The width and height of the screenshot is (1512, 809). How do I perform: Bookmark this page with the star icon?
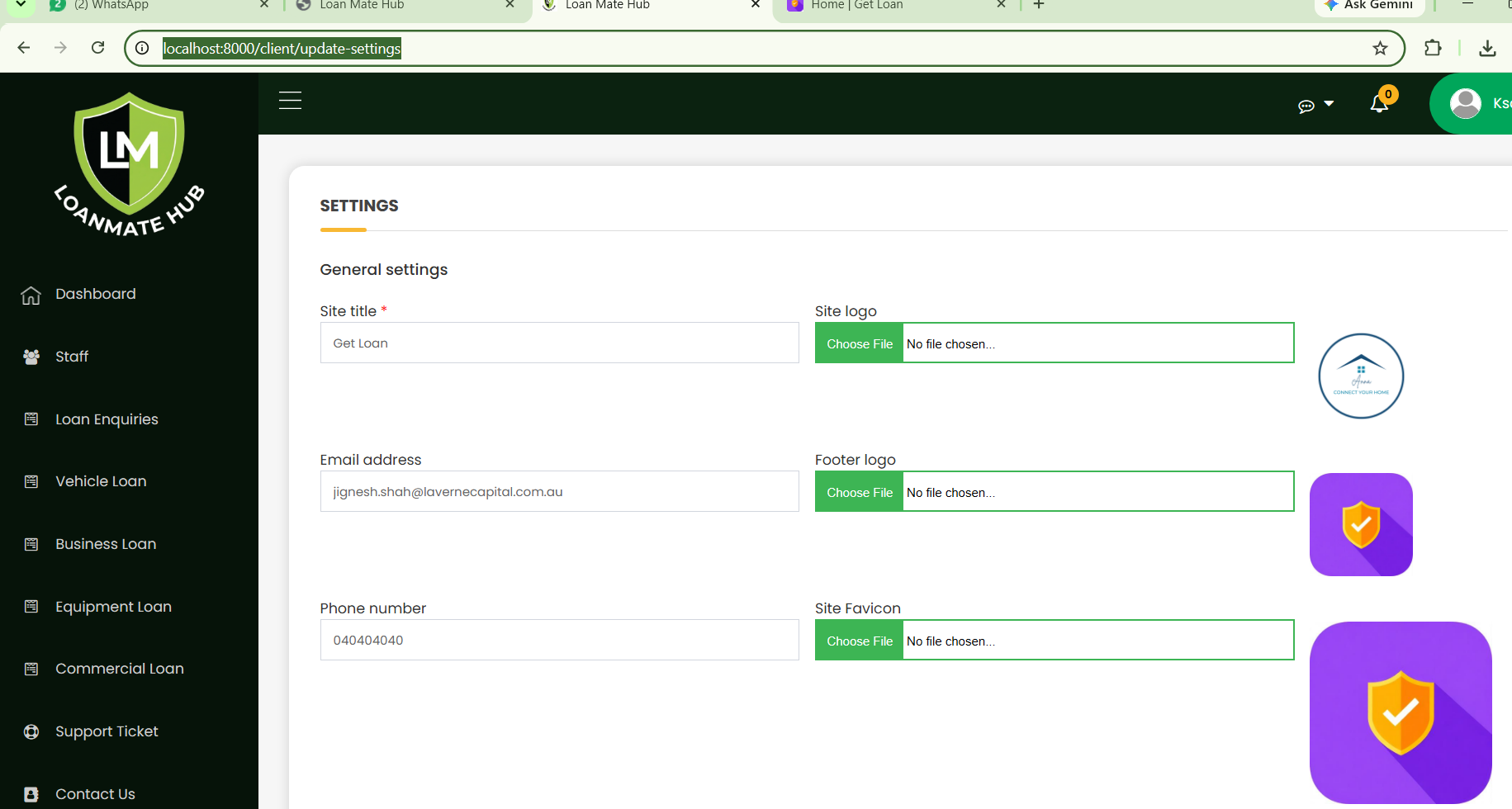(x=1380, y=48)
